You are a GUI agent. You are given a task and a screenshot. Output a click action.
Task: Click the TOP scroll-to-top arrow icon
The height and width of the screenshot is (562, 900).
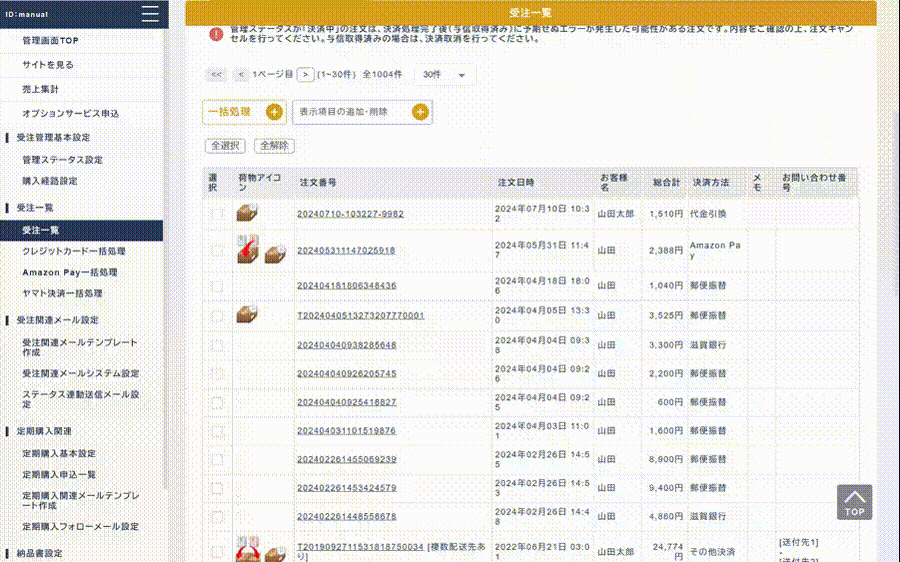pyautogui.click(x=854, y=501)
